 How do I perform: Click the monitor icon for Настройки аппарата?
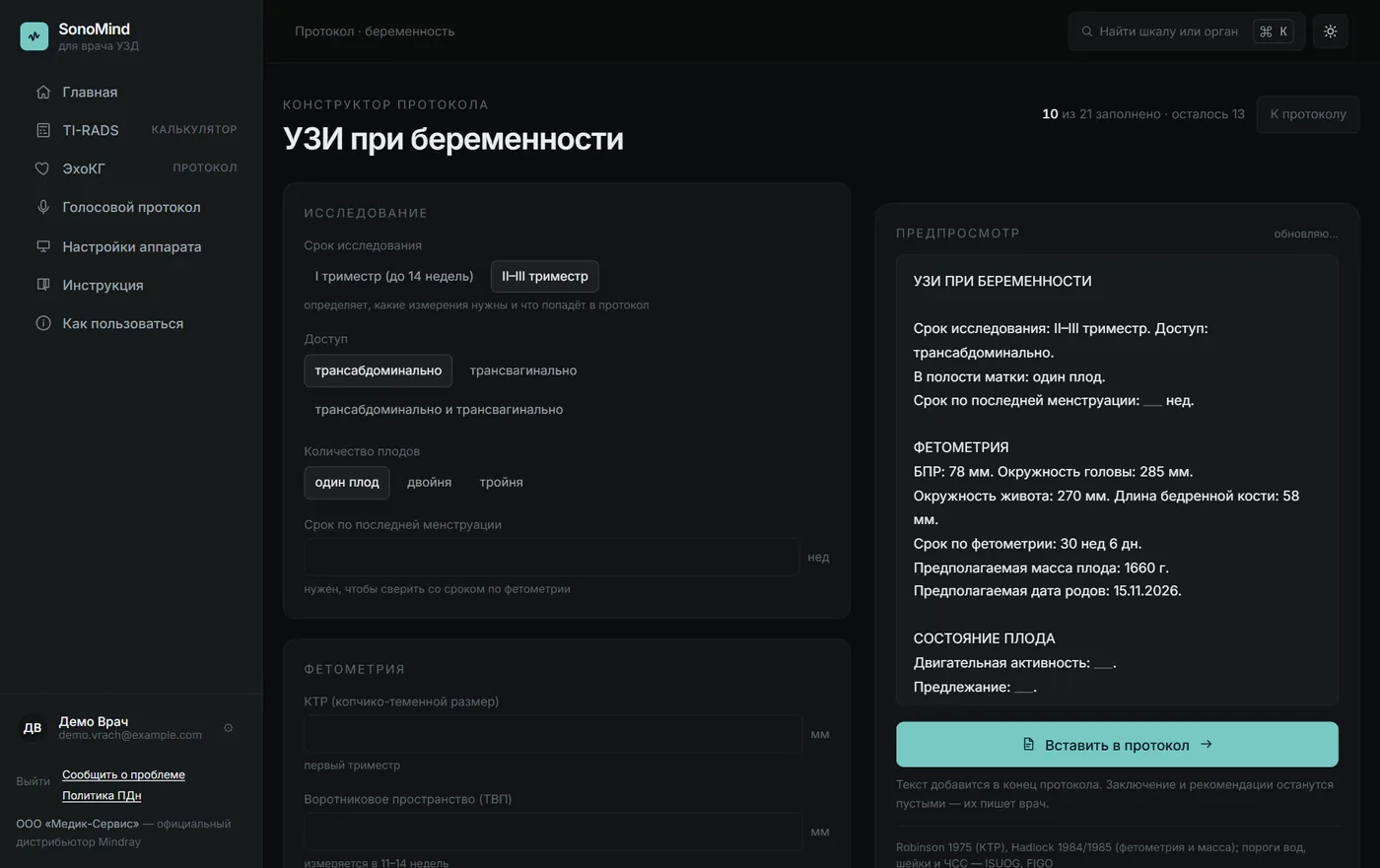click(x=42, y=246)
